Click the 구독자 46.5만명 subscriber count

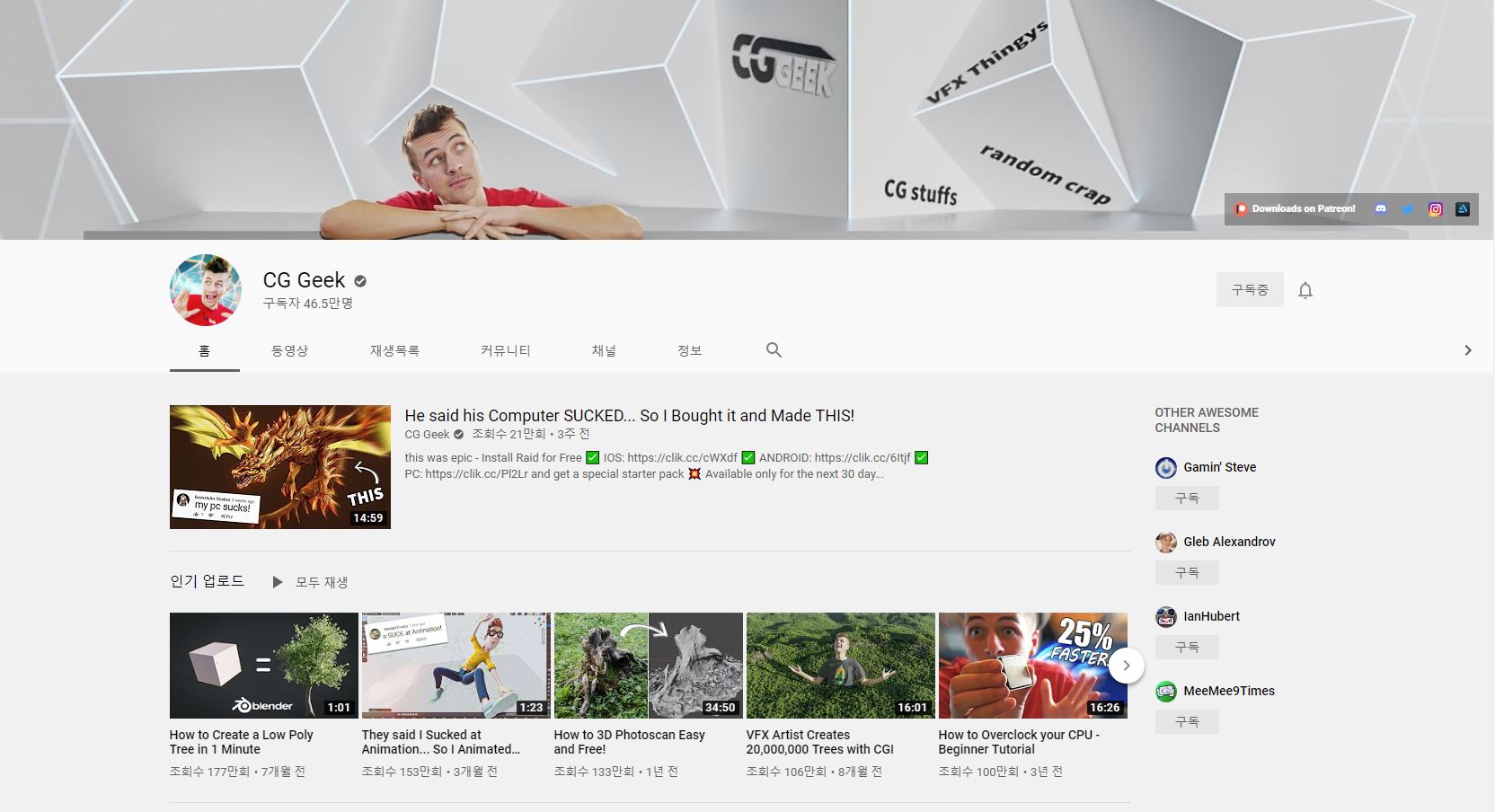[x=308, y=304]
